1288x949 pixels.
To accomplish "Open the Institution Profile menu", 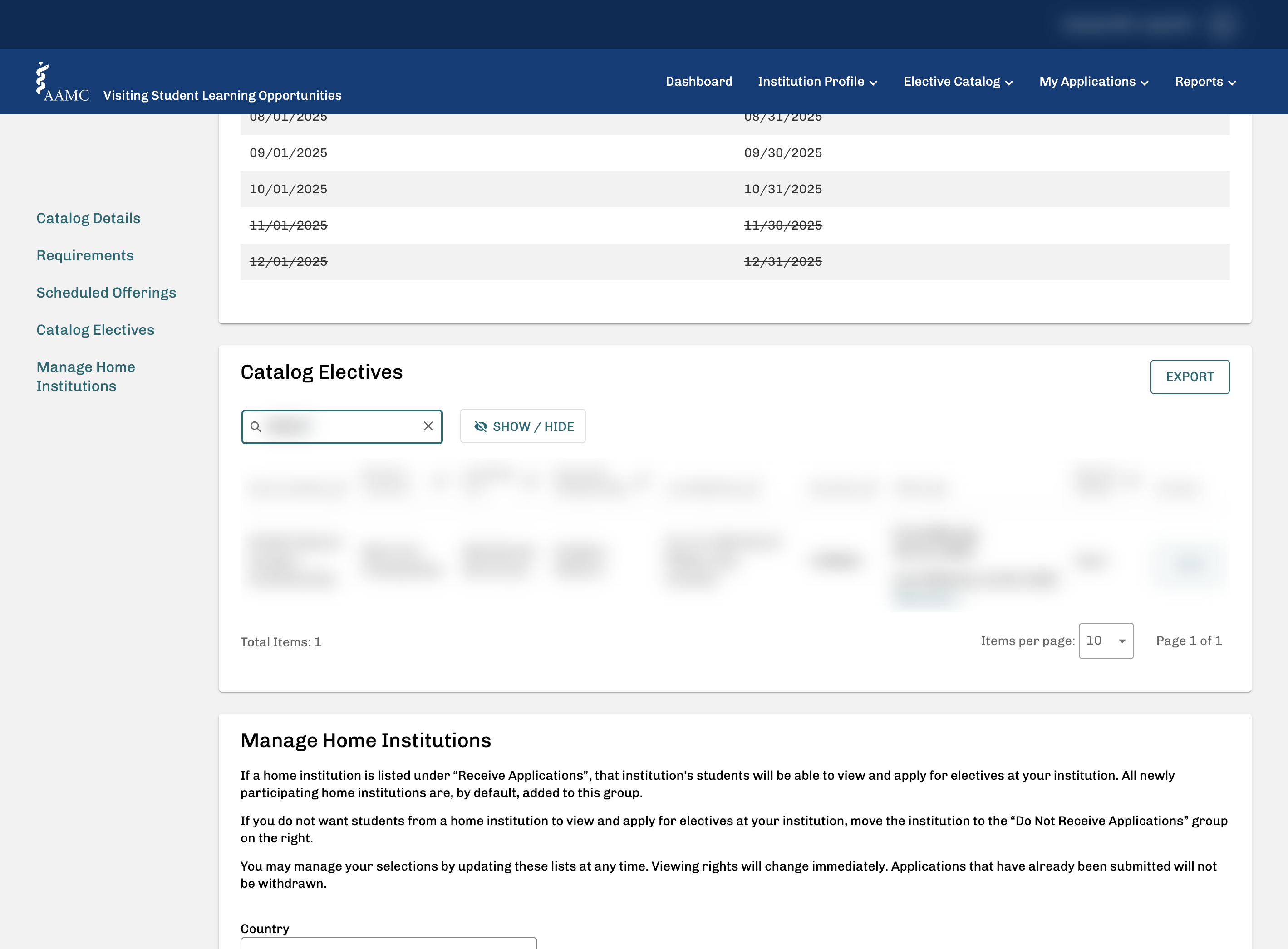I will (x=817, y=82).
